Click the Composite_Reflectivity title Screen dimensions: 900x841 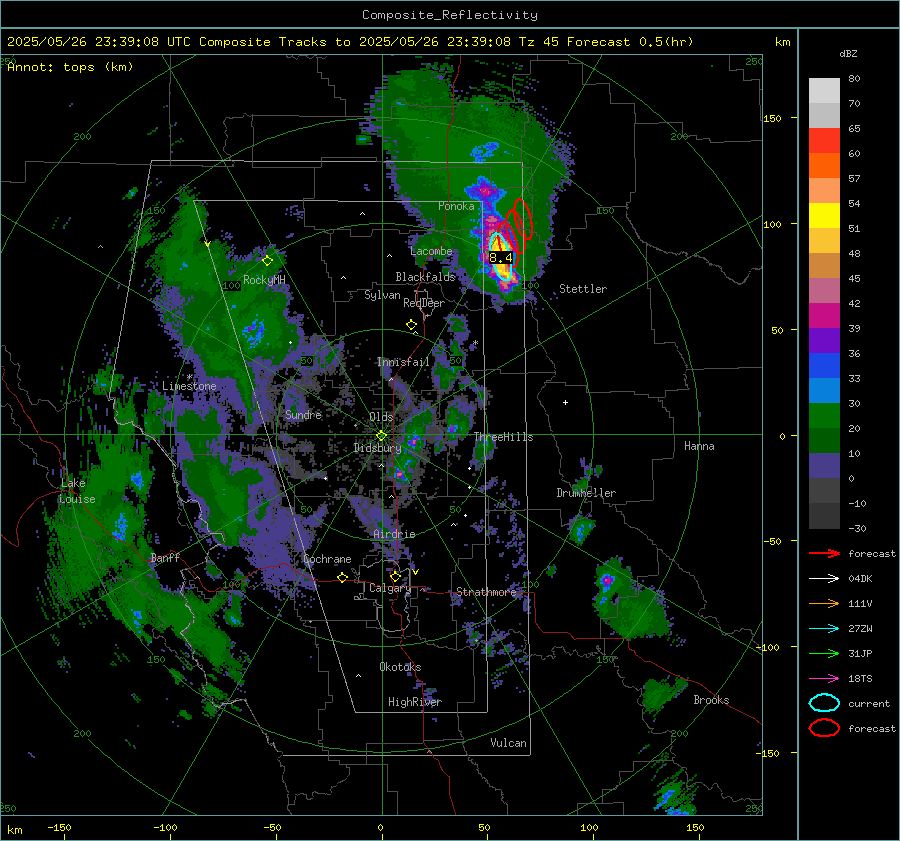(x=450, y=15)
